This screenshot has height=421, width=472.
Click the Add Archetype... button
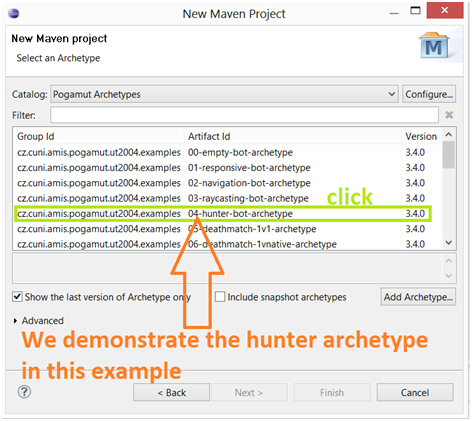(418, 297)
